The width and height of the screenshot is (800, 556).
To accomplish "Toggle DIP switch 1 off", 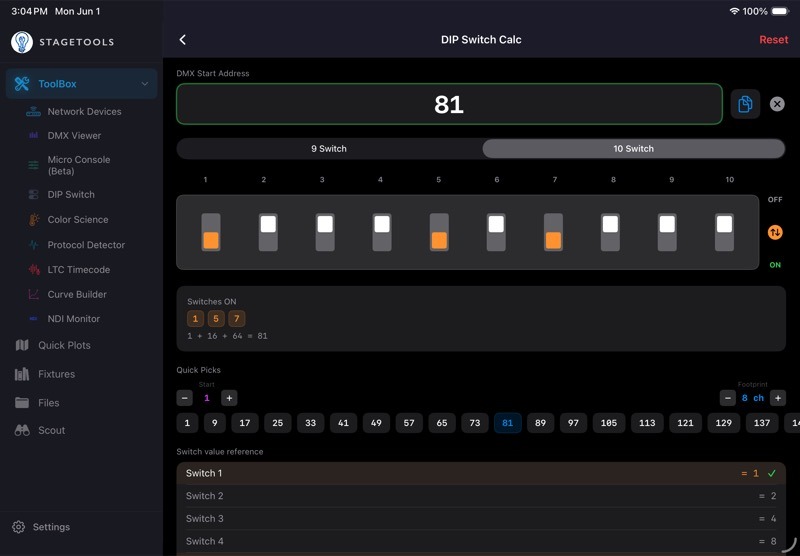I will coord(211,232).
